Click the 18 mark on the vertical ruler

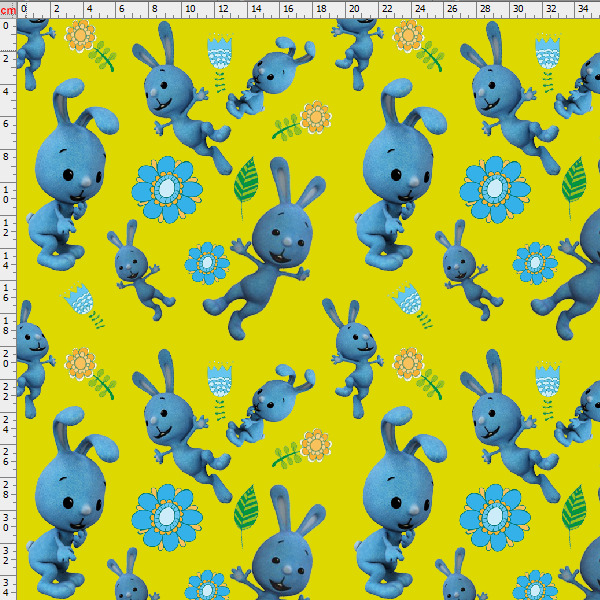click(8, 326)
